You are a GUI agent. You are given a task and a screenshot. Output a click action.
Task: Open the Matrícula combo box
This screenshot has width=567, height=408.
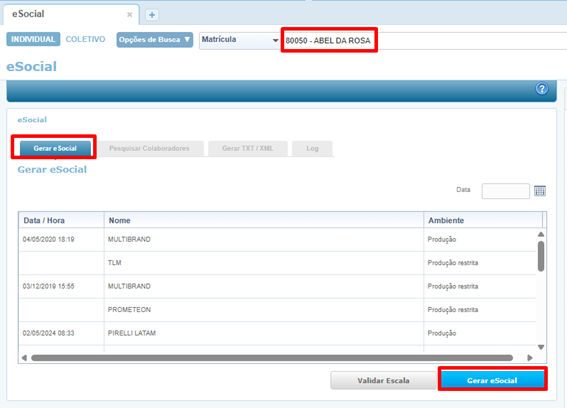tap(240, 40)
